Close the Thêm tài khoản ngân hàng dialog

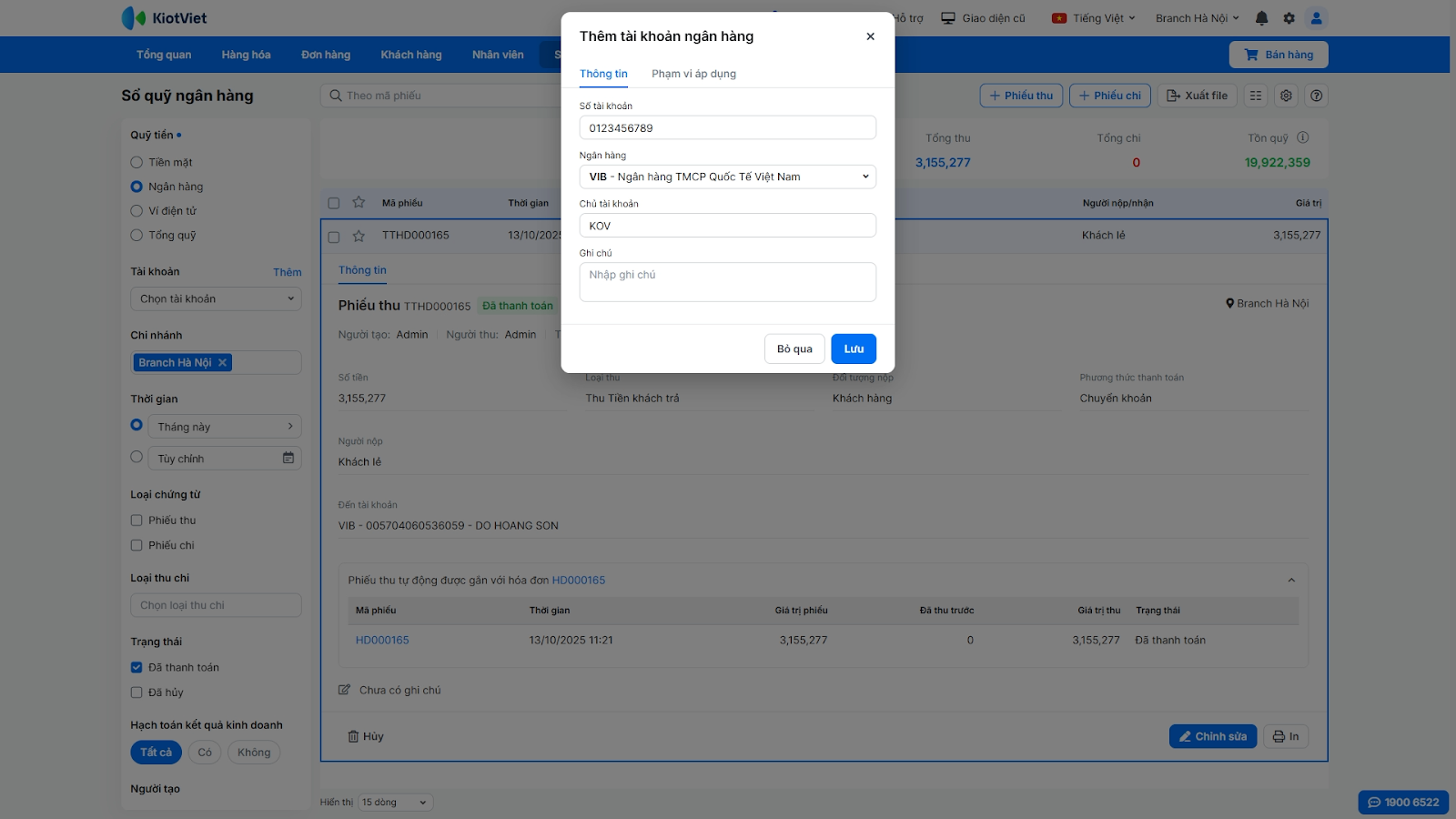(x=870, y=36)
